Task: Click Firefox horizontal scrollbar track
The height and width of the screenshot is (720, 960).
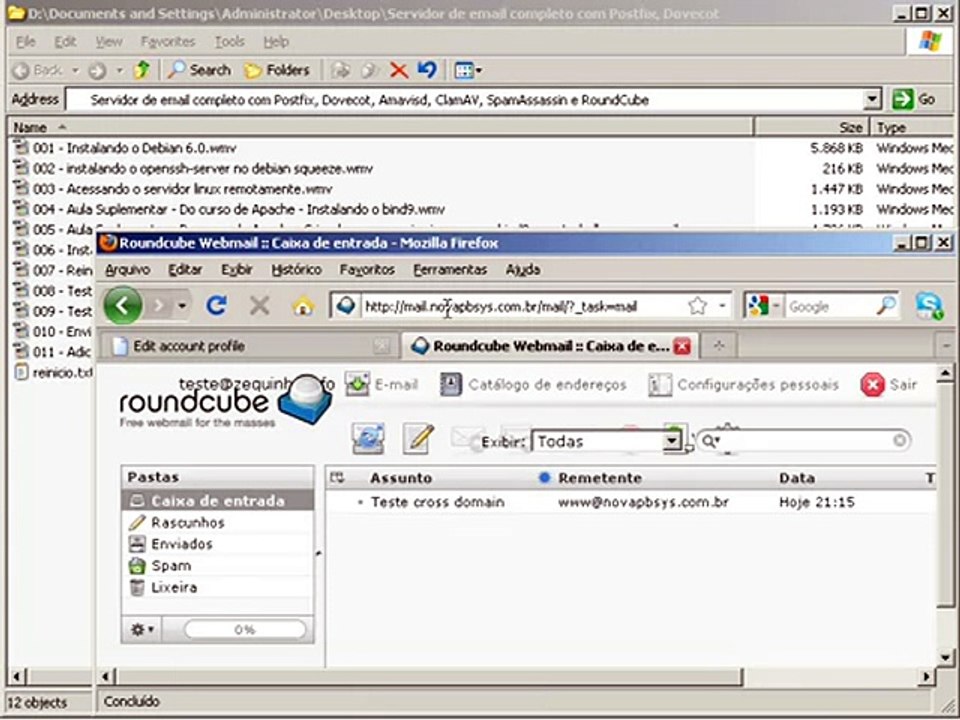Action: point(830,677)
